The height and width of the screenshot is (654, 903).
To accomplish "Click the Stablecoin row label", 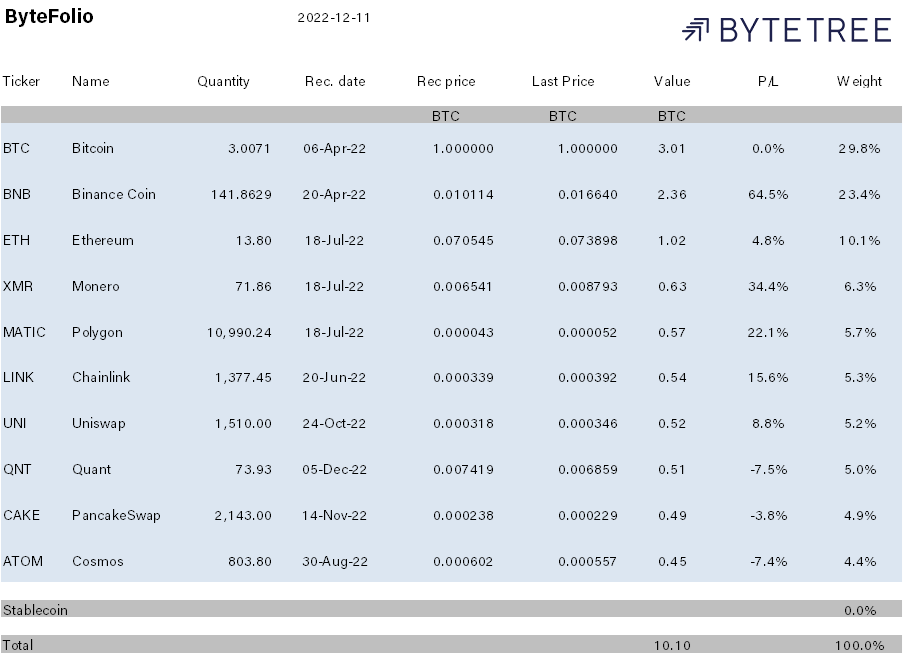I will [35, 610].
